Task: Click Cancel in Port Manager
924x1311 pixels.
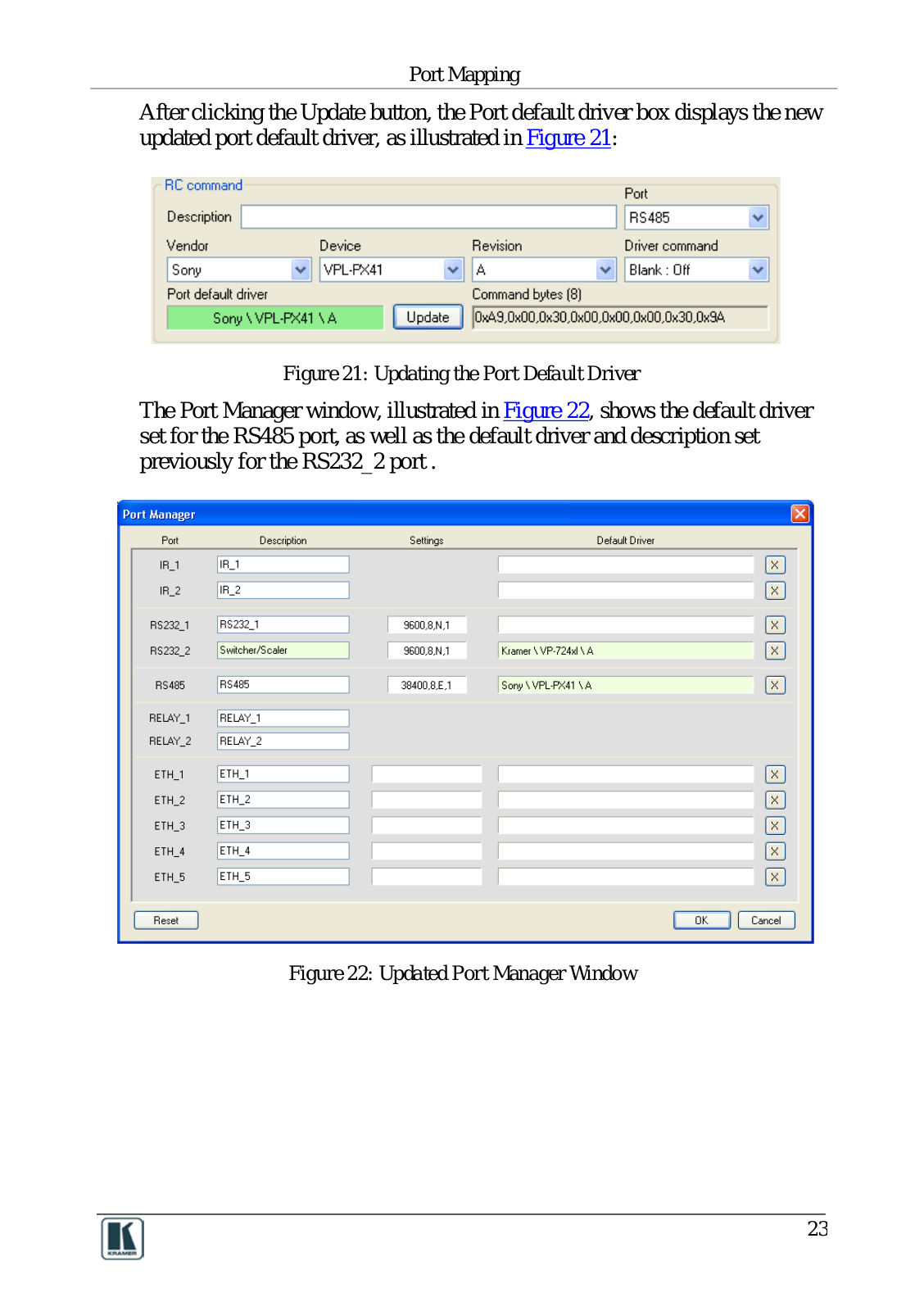Action: coord(767,920)
